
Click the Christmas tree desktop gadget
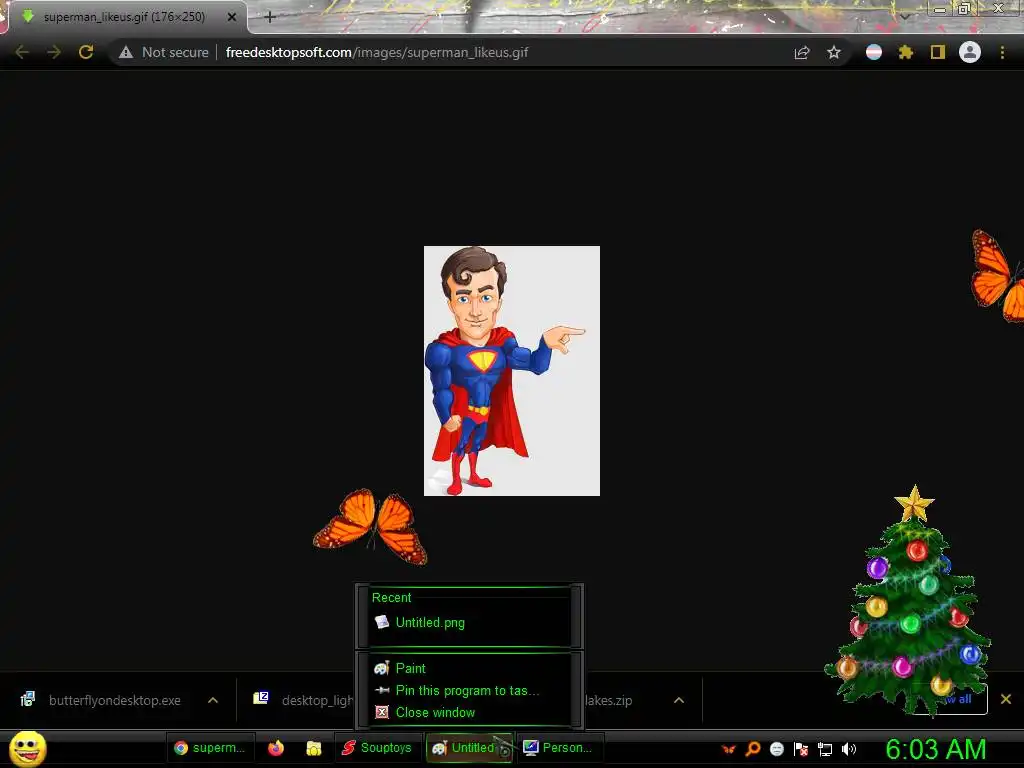coord(909,601)
